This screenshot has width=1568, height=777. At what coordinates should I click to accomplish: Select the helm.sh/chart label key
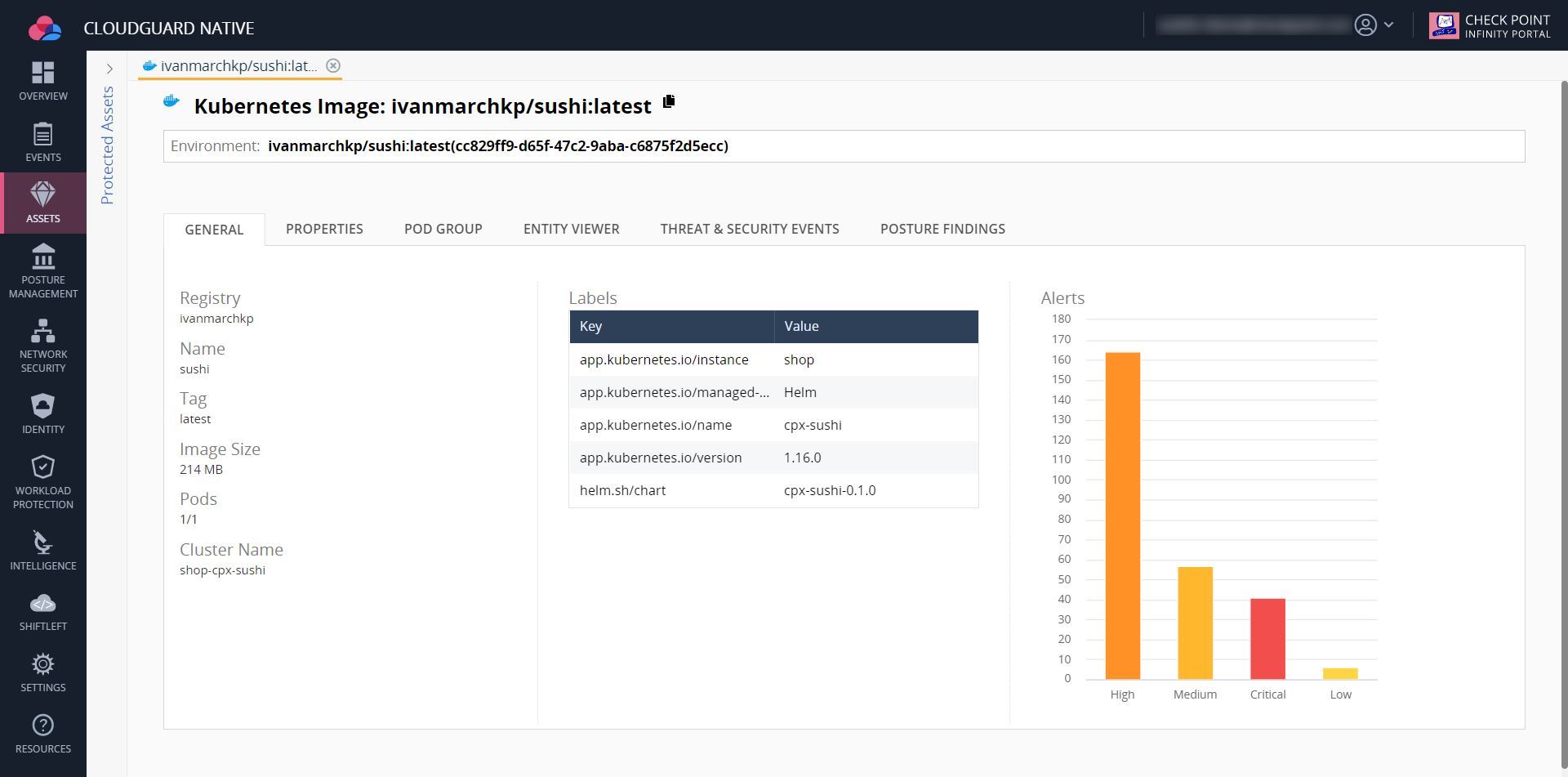pos(622,490)
